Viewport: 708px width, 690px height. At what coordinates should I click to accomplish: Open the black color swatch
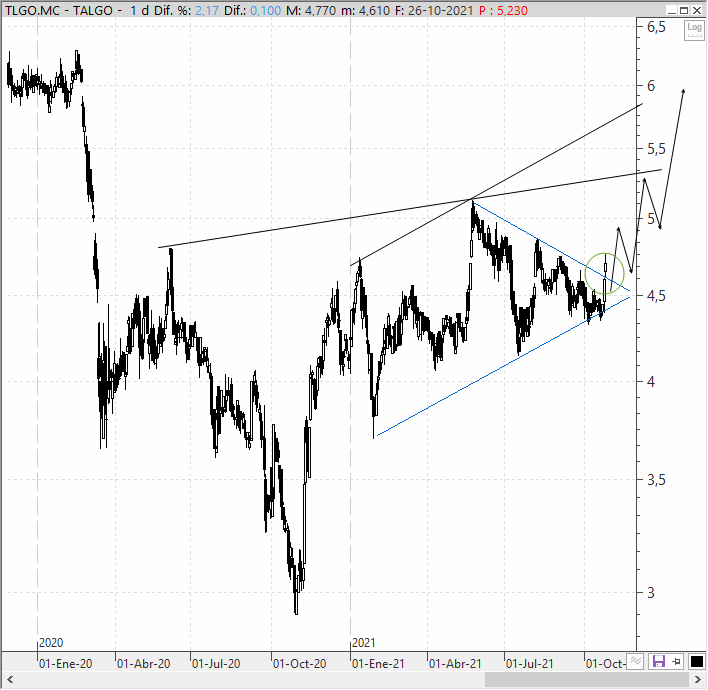pyautogui.click(x=697, y=662)
